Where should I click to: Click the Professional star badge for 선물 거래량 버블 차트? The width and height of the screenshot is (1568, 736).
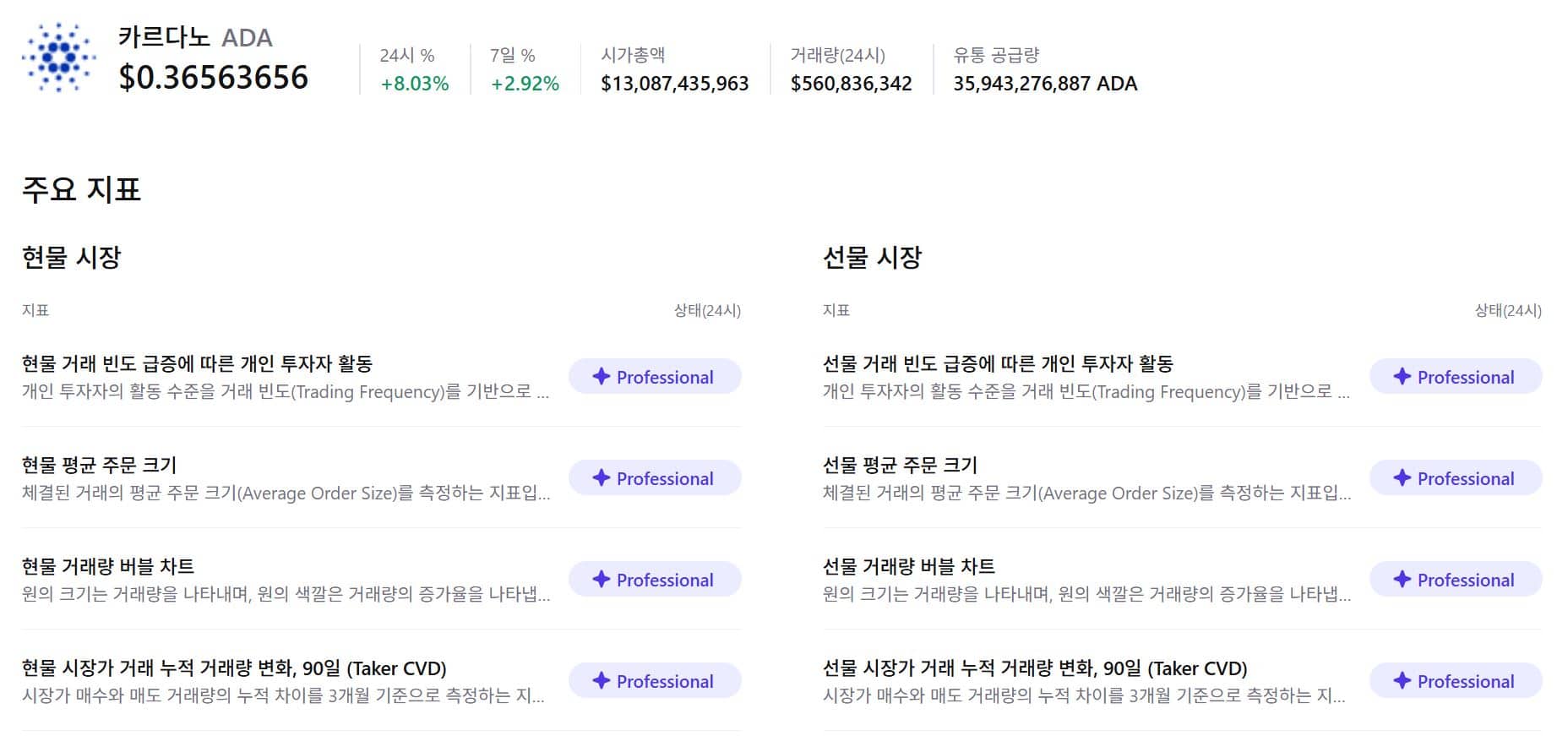tap(1455, 580)
